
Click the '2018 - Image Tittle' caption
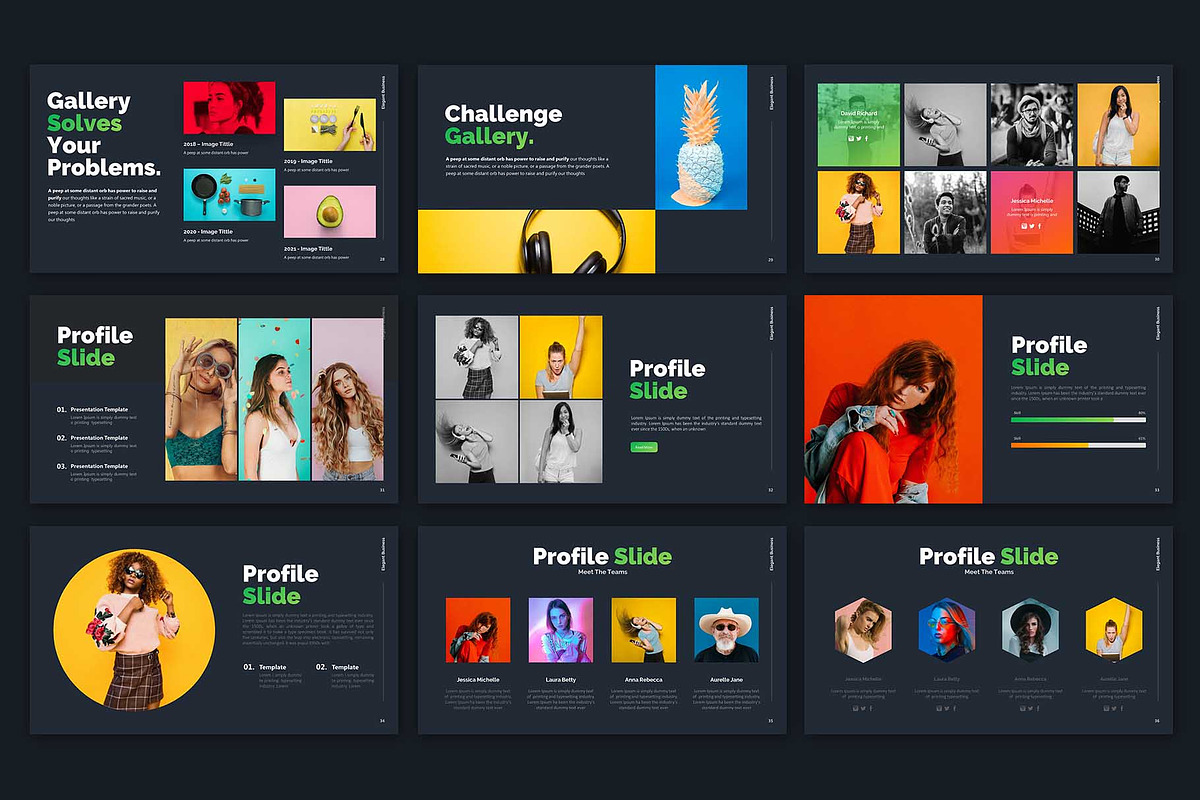pos(208,144)
